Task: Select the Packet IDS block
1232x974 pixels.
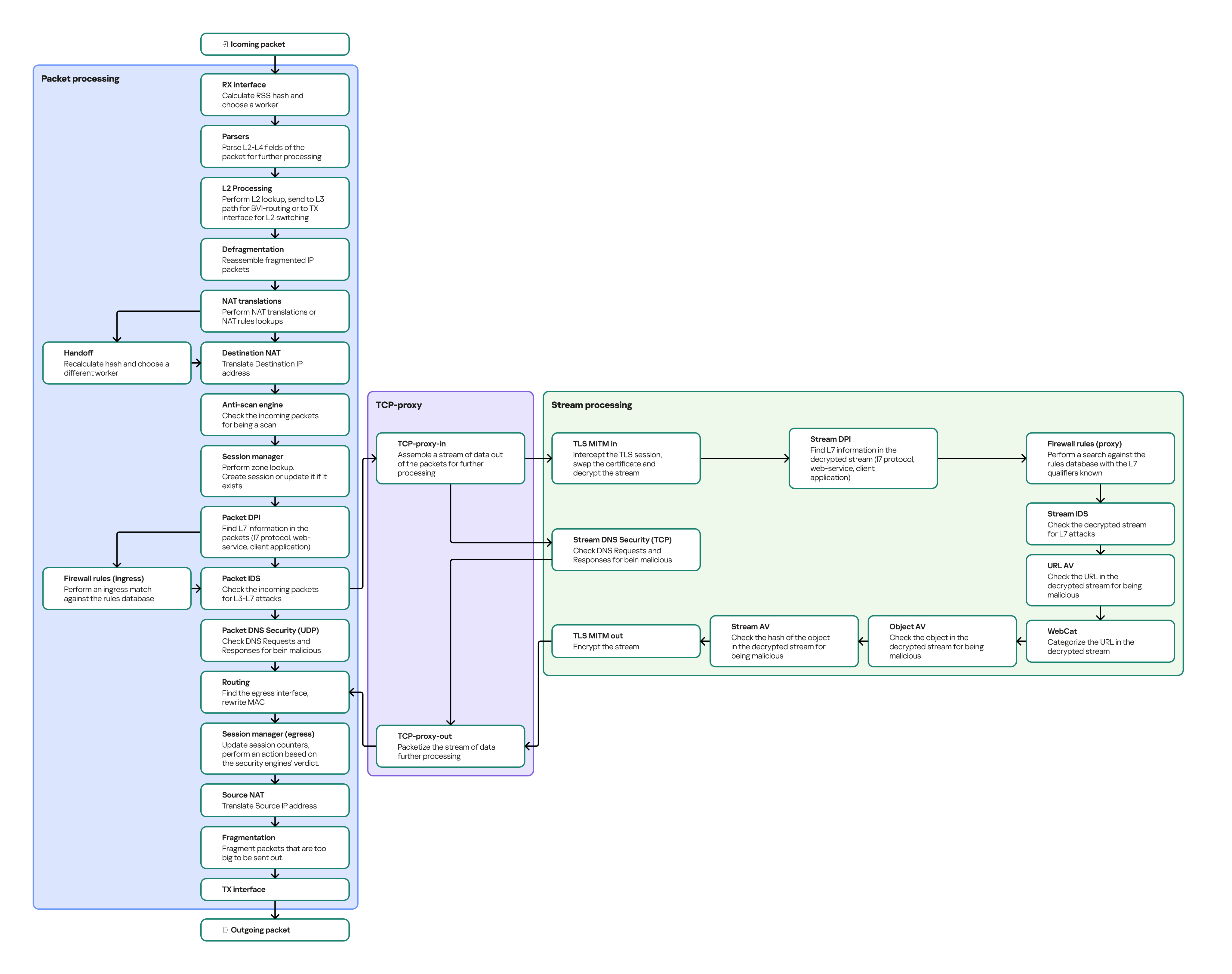Action: pos(275,588)
